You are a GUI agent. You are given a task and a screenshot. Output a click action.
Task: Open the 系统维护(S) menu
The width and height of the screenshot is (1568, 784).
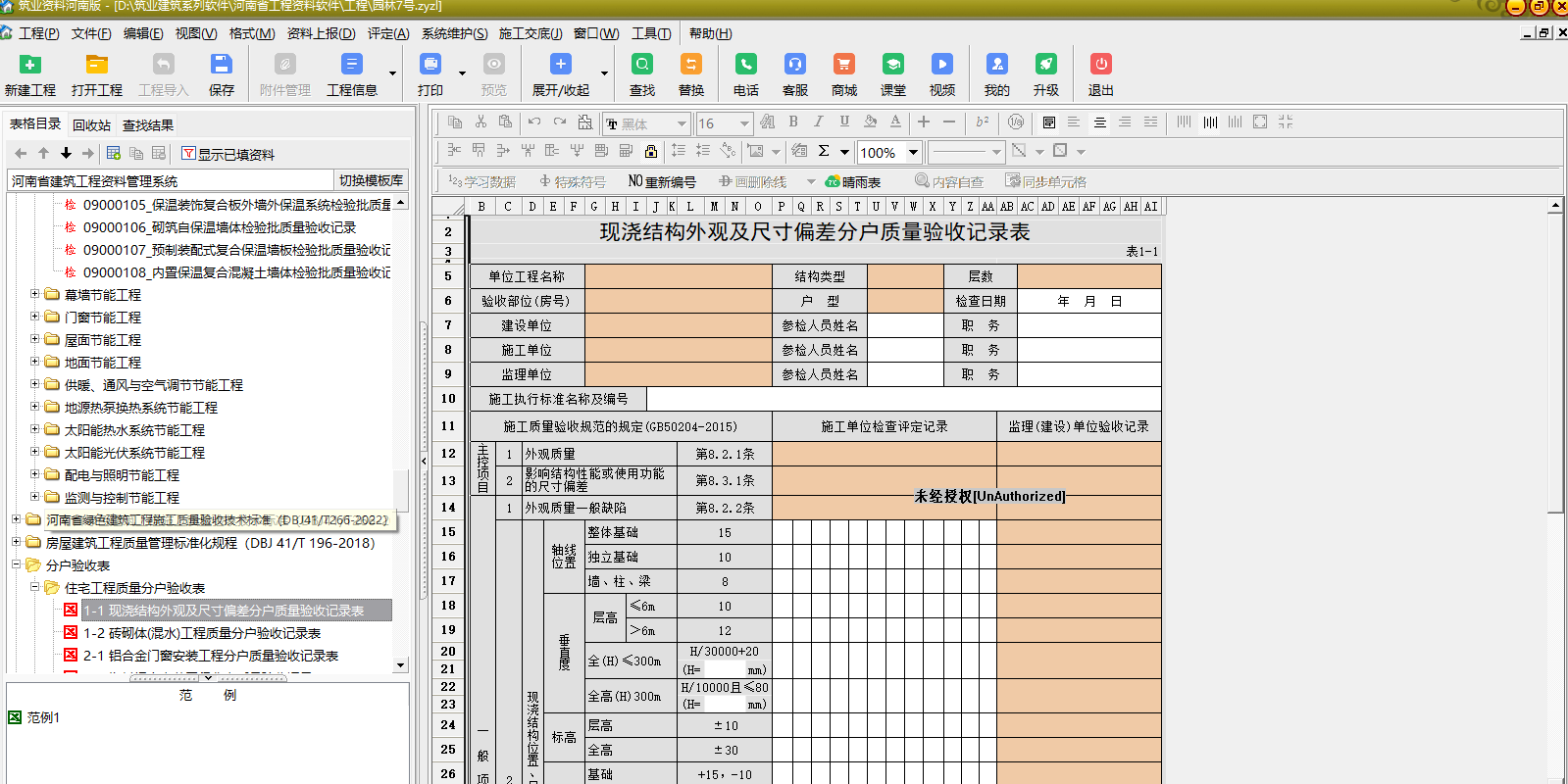point(454,33)
